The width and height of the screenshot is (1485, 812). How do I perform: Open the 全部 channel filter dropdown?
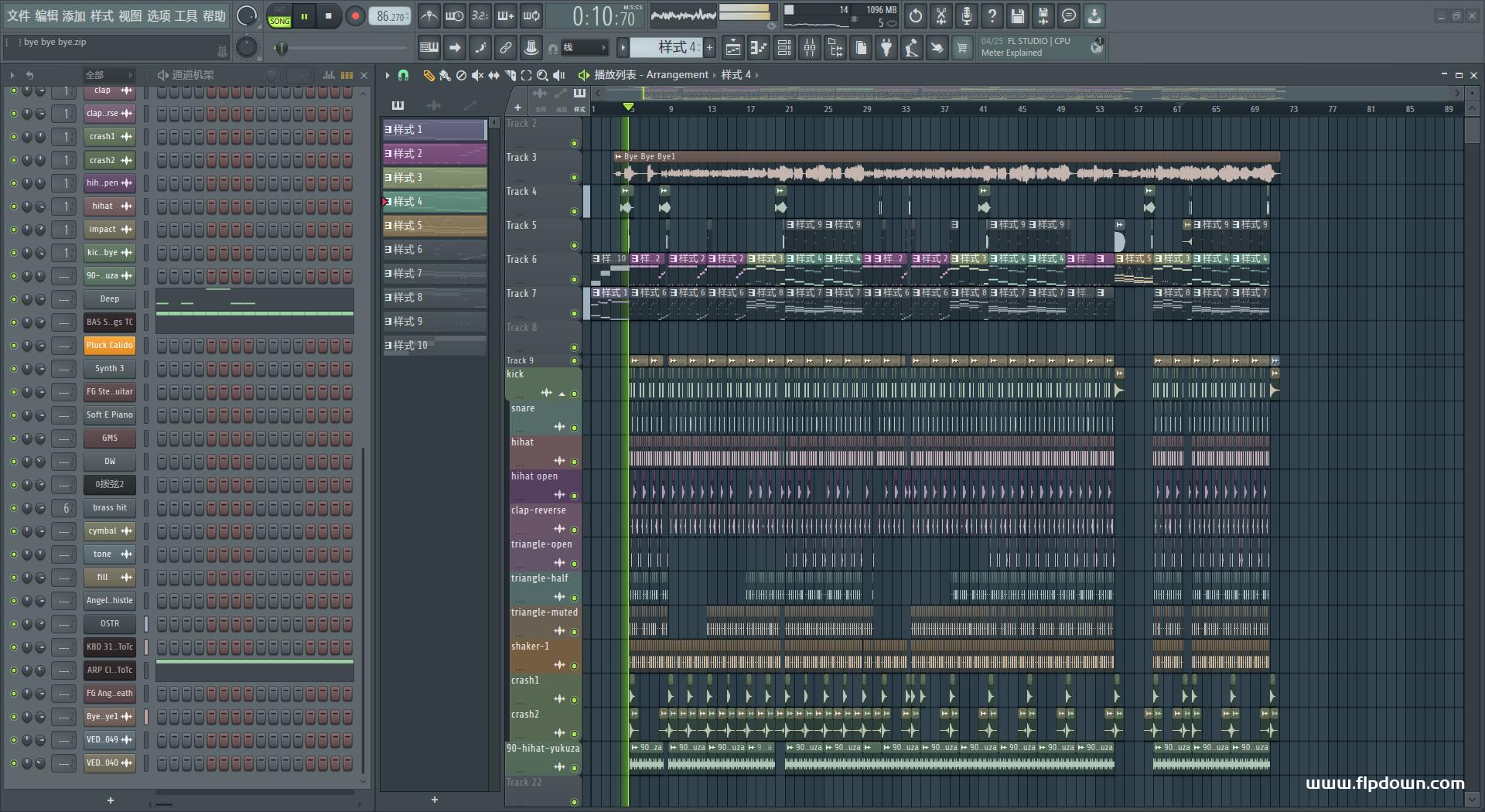(x=109, y=75)
